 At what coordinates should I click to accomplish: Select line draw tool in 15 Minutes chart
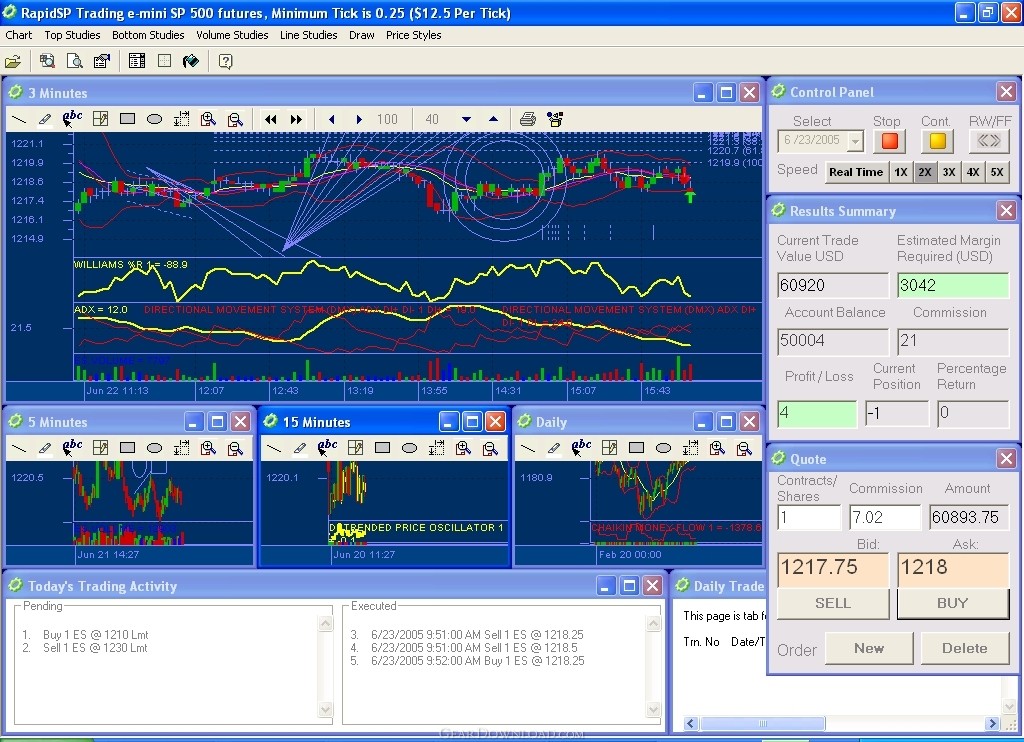click(x=274, y=448)
